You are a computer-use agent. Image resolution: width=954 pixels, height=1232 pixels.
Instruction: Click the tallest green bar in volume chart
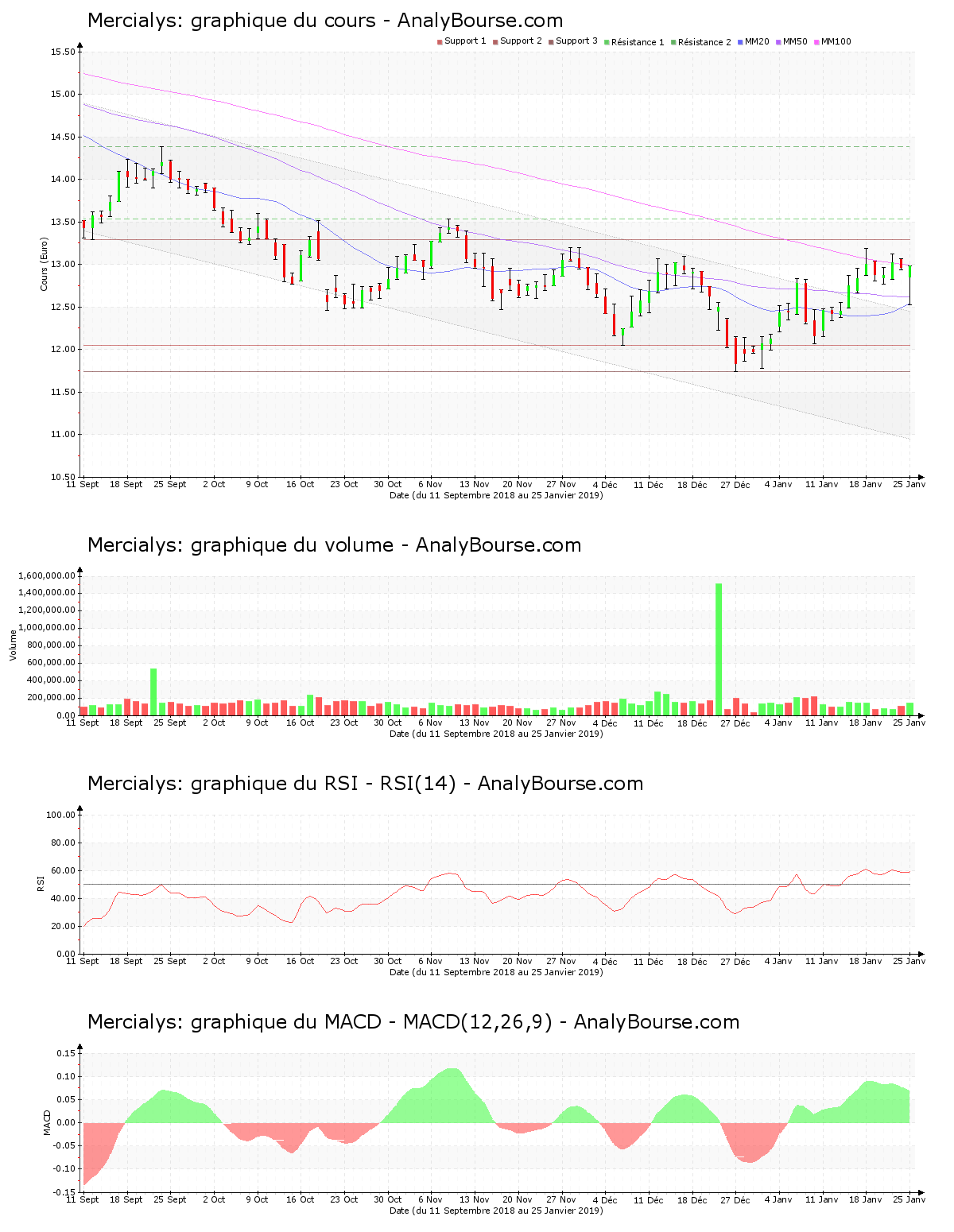tap(719, 649)
